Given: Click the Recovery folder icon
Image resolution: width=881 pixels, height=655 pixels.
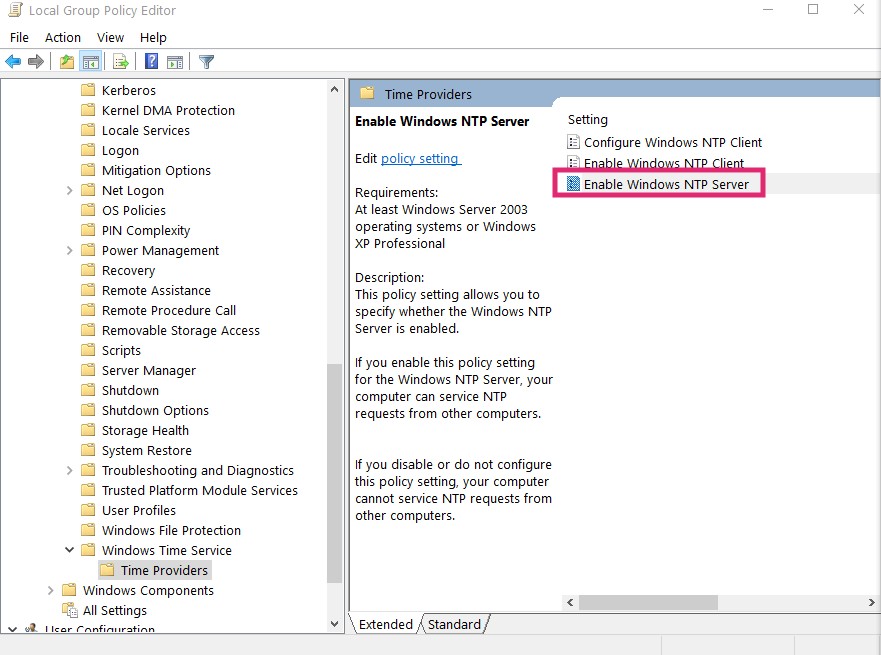Looking at the screenshot, I should click(88, 270).
